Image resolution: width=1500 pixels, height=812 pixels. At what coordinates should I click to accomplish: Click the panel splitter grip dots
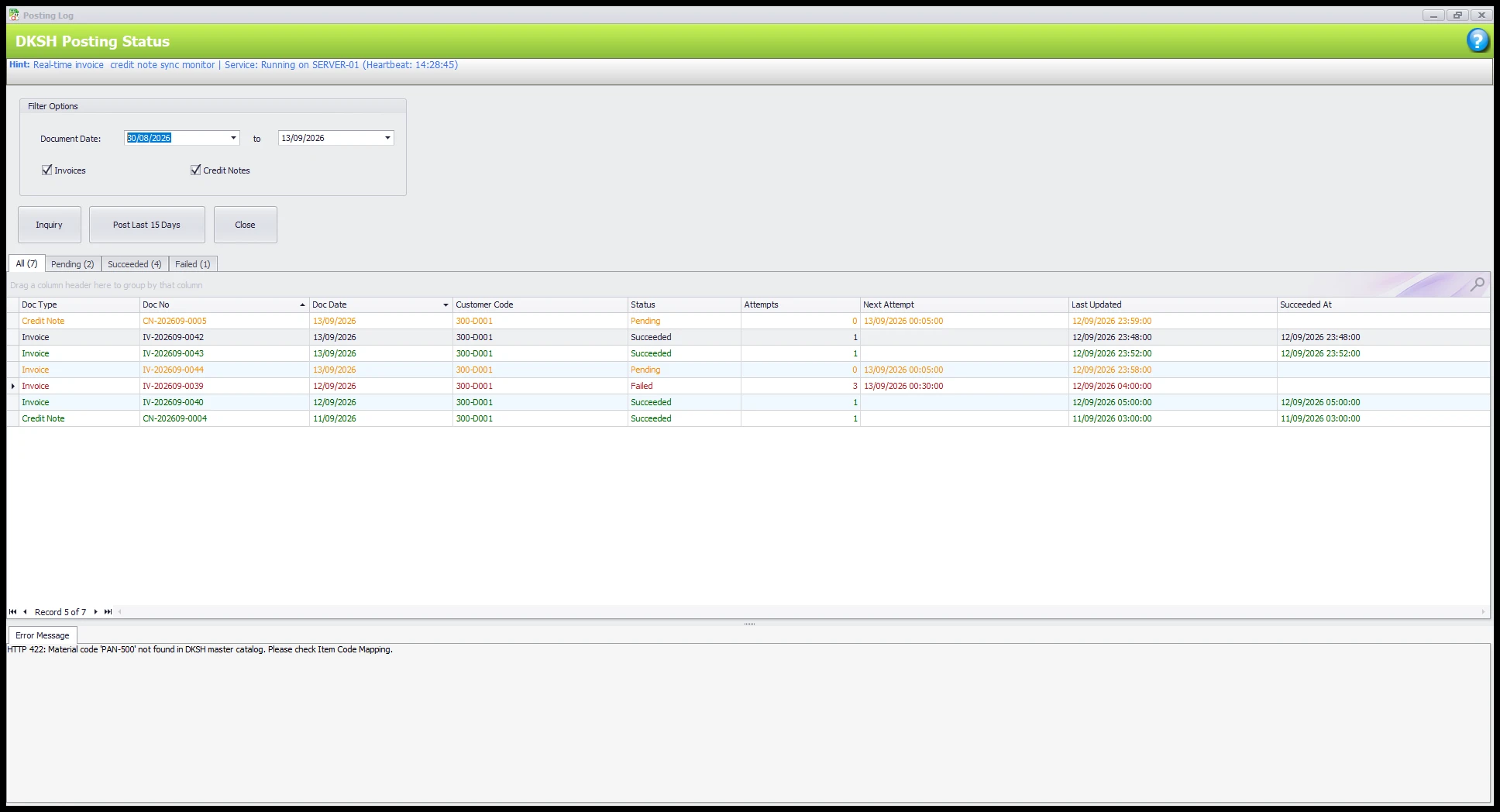click(x=749, y=624)
